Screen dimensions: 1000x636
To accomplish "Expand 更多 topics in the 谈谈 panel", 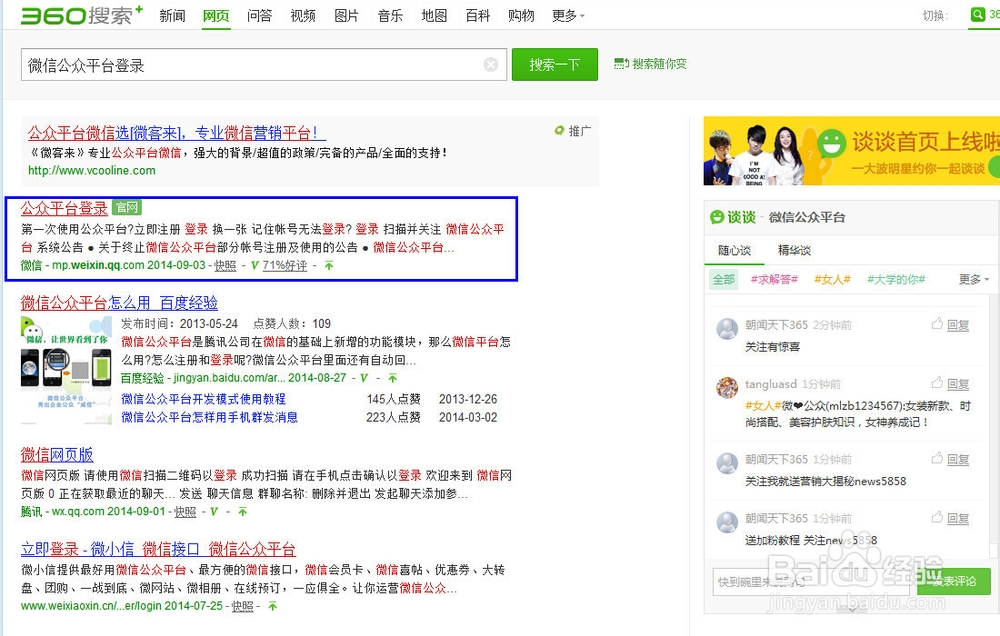I will click(x=972, y=279).
